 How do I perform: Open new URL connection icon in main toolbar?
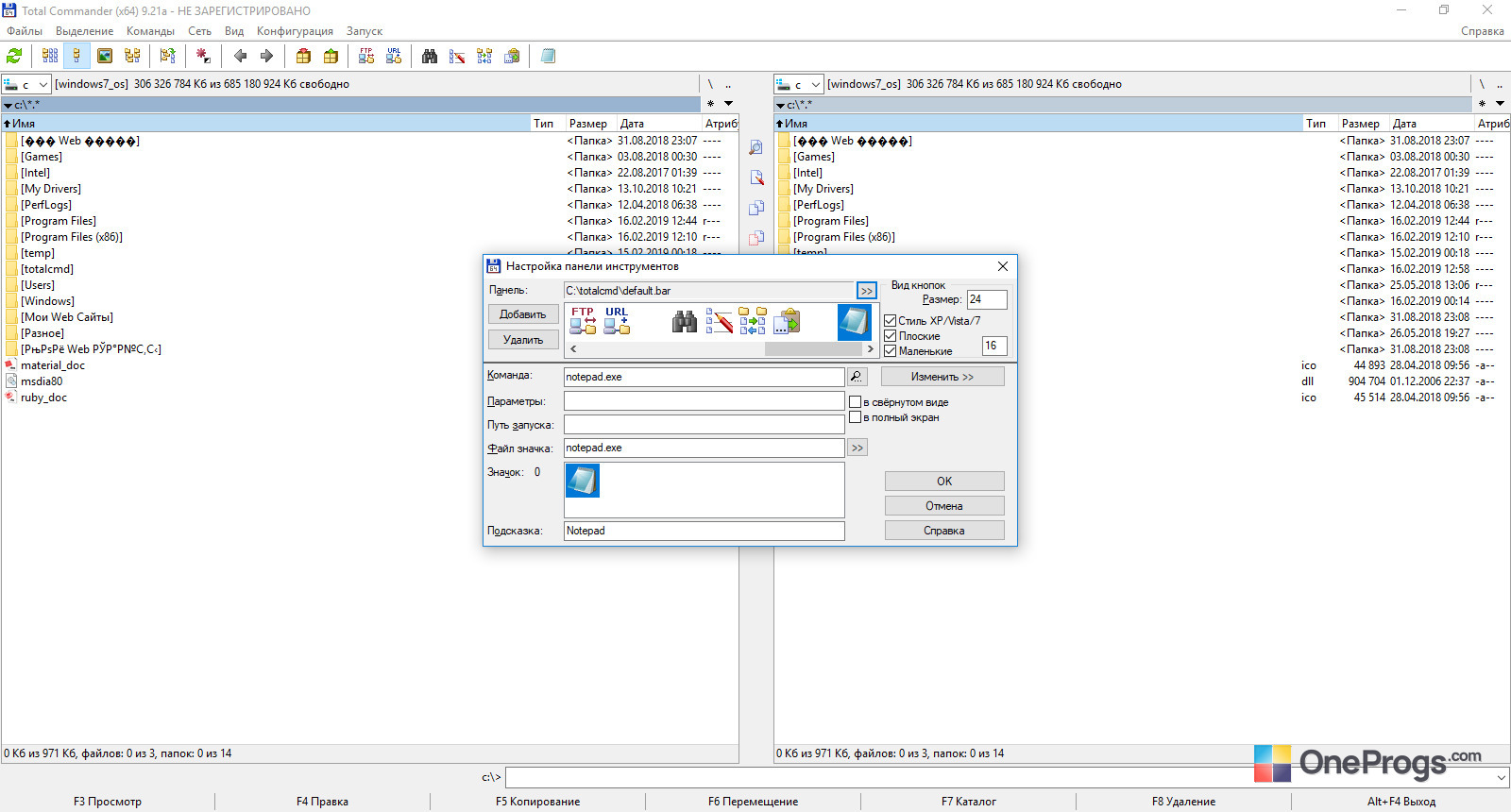(x=394, y=56)
